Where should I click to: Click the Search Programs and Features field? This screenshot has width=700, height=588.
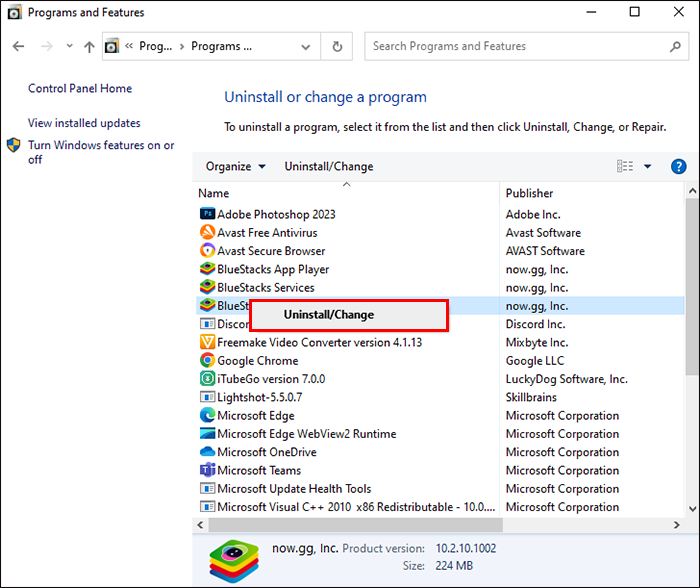coord(526,46)
